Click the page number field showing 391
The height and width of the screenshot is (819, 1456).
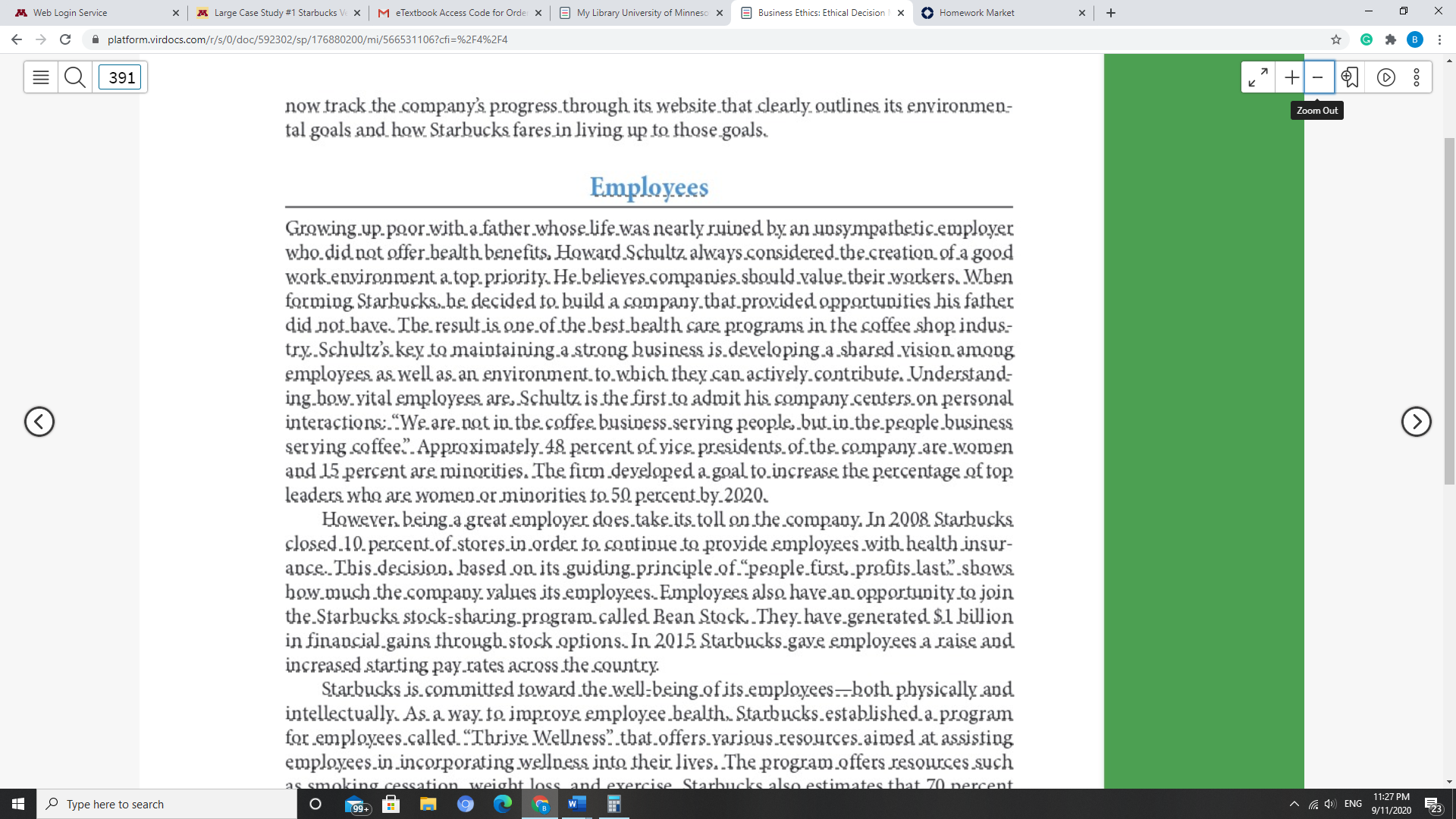(121, 77)
